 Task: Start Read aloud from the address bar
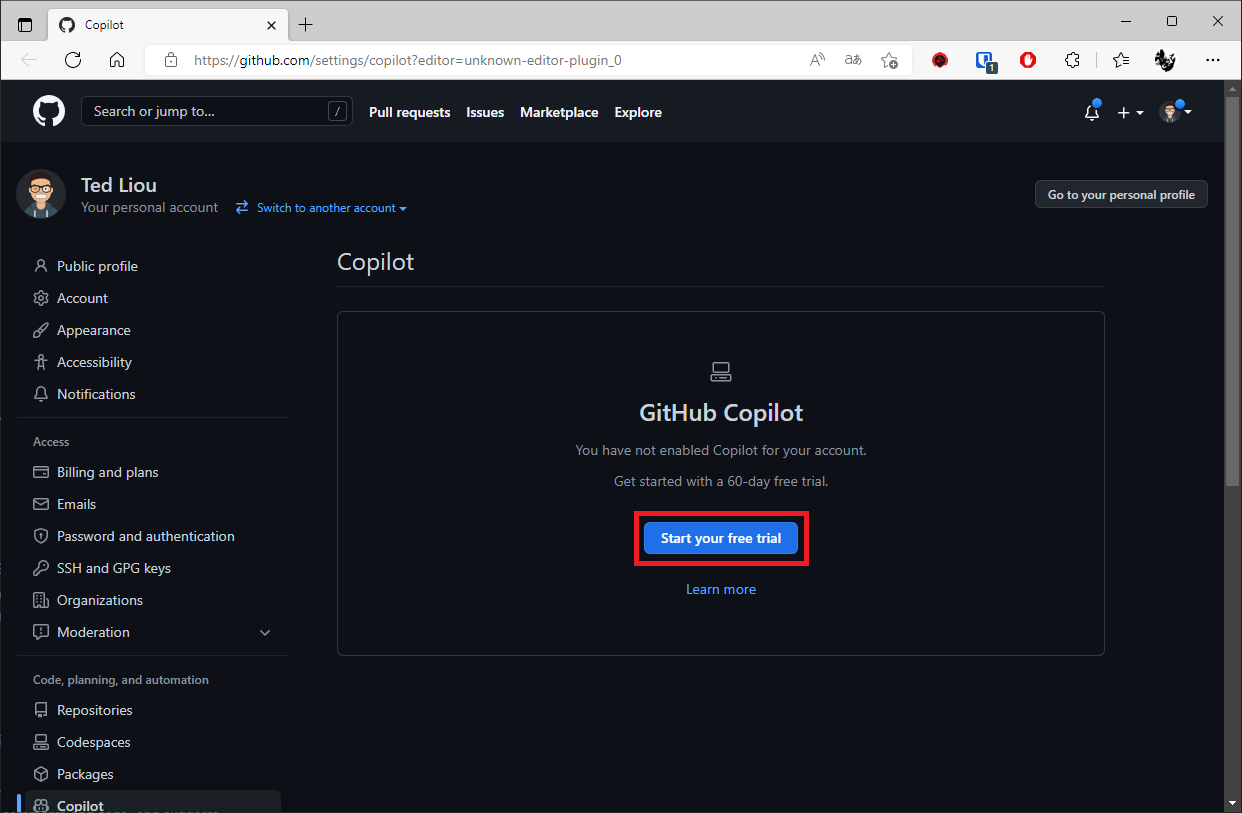tap(818, 60)
